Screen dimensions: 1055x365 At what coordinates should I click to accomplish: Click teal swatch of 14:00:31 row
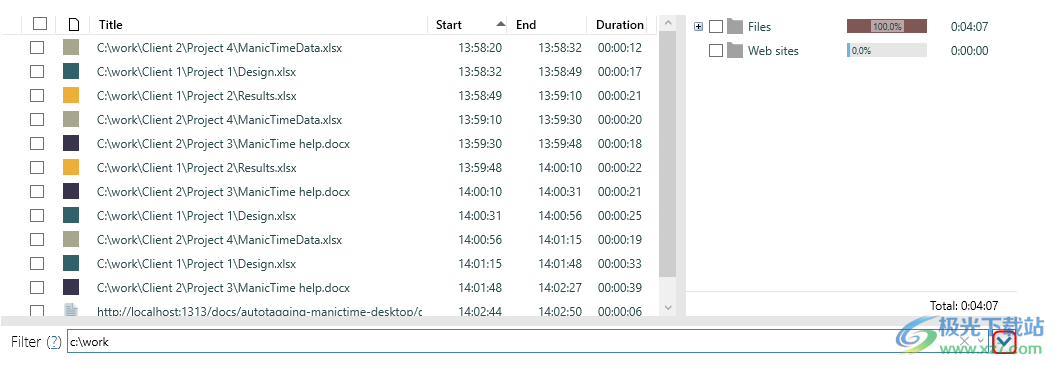click(x=71, y=215)
